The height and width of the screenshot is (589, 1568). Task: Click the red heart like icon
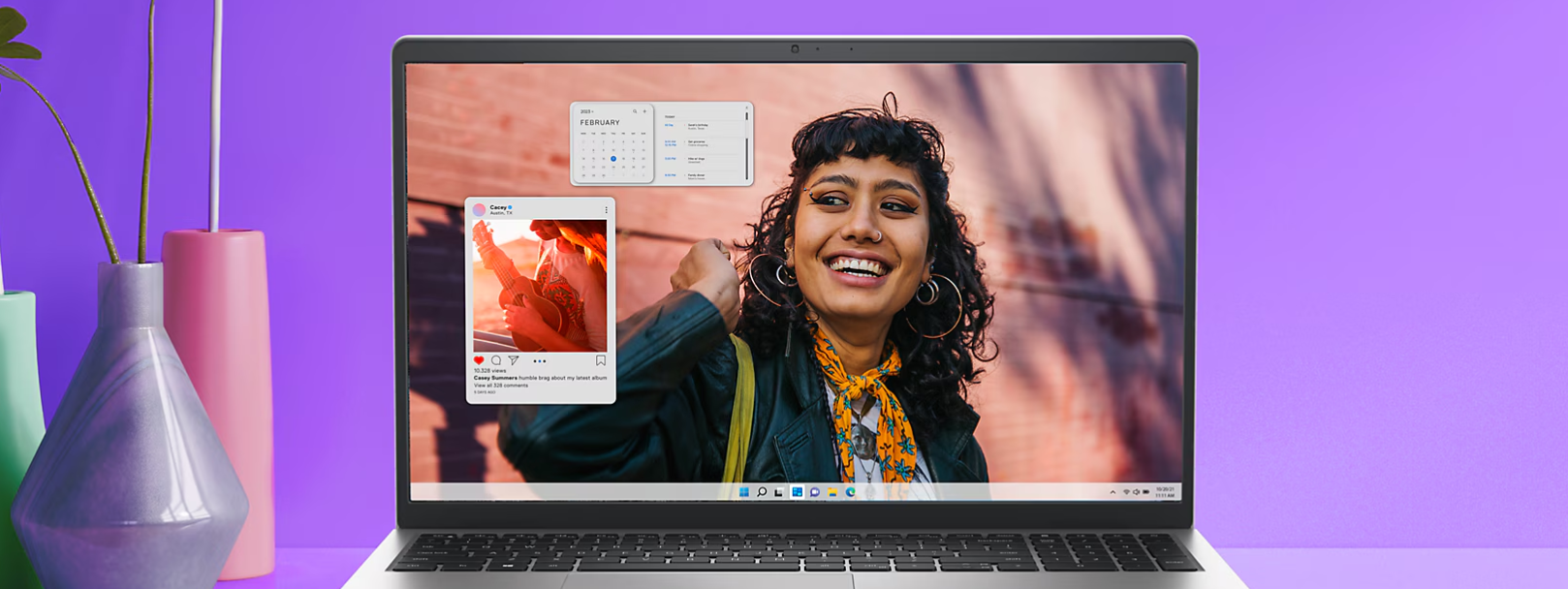479,360
